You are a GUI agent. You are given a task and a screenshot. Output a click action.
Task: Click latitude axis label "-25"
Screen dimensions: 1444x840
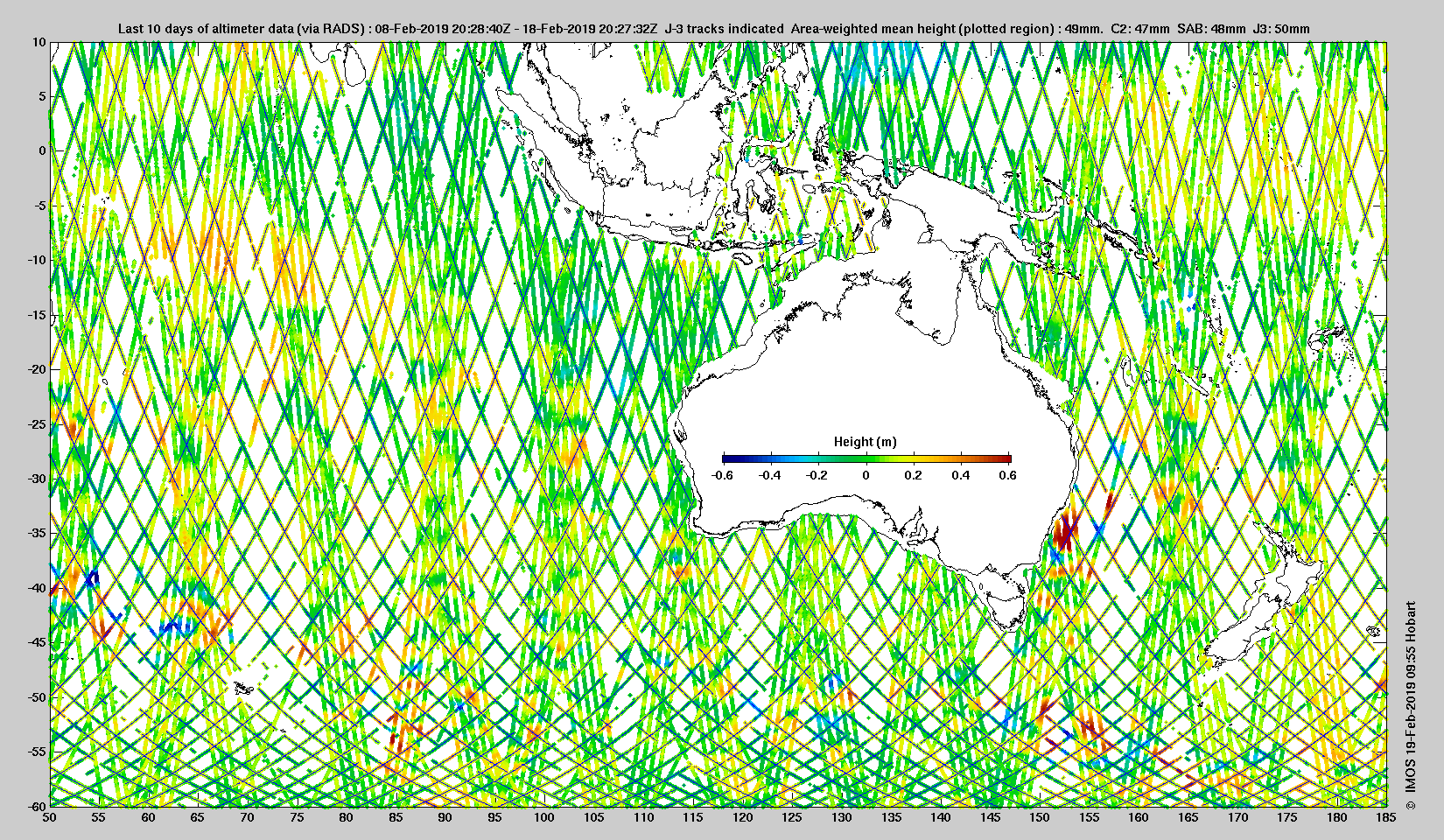click(36, 423)
